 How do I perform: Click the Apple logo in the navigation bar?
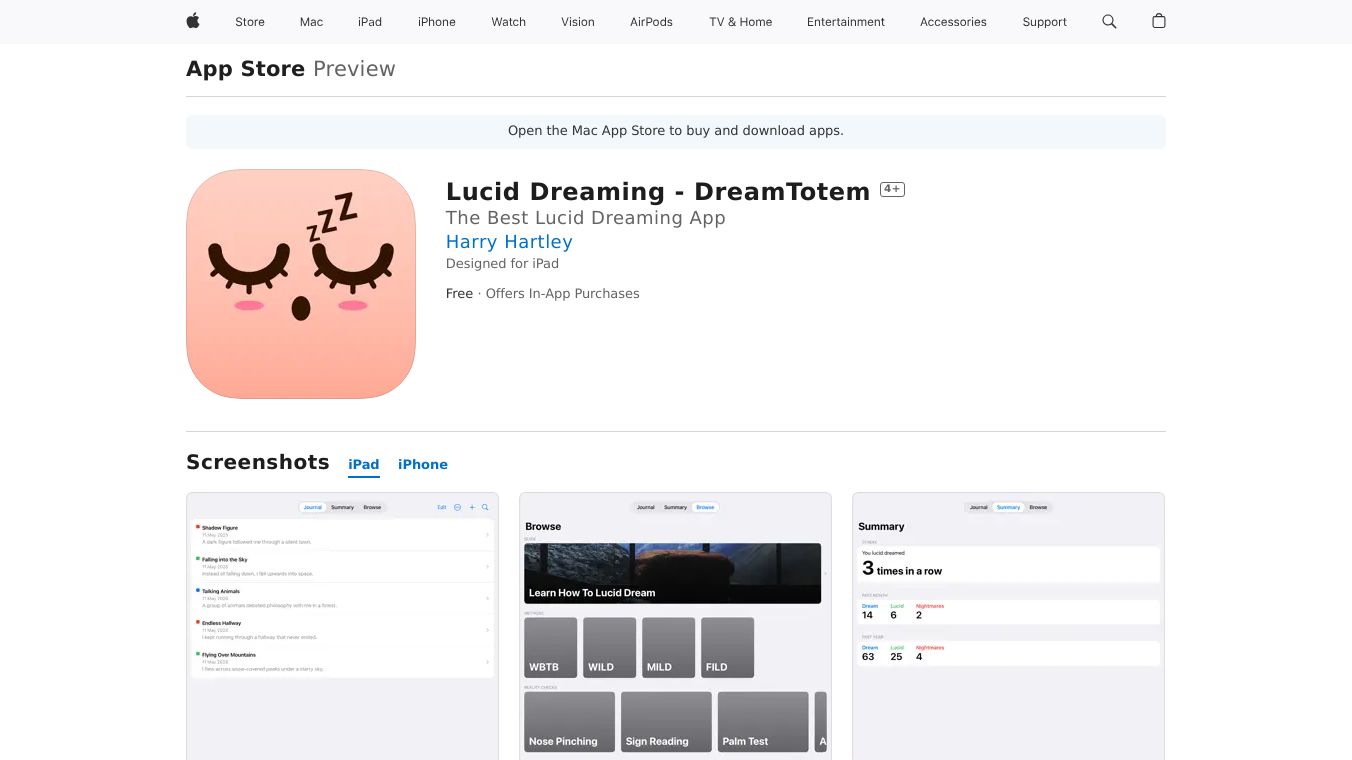click(193, 21)
